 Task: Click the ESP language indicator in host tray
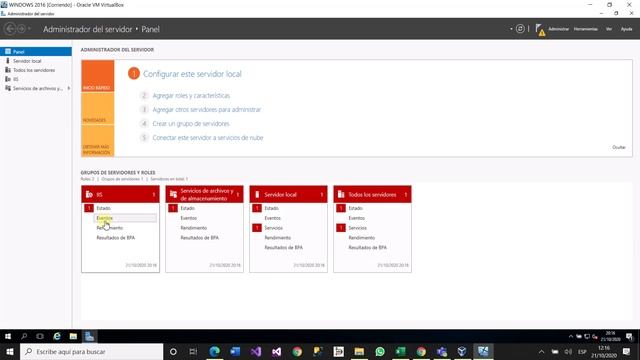(582, 351)
